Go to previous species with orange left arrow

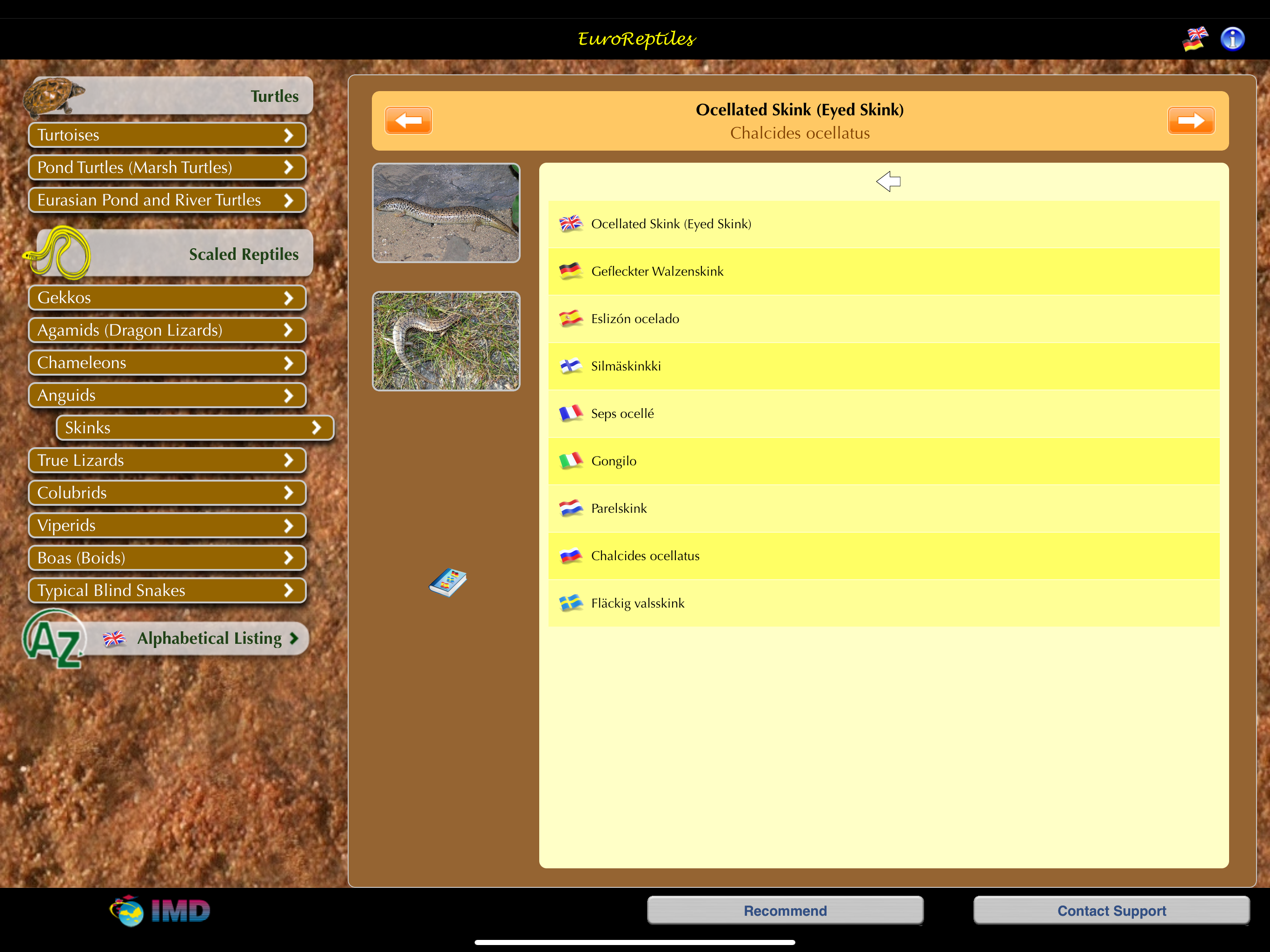click(x=408, y=120)
